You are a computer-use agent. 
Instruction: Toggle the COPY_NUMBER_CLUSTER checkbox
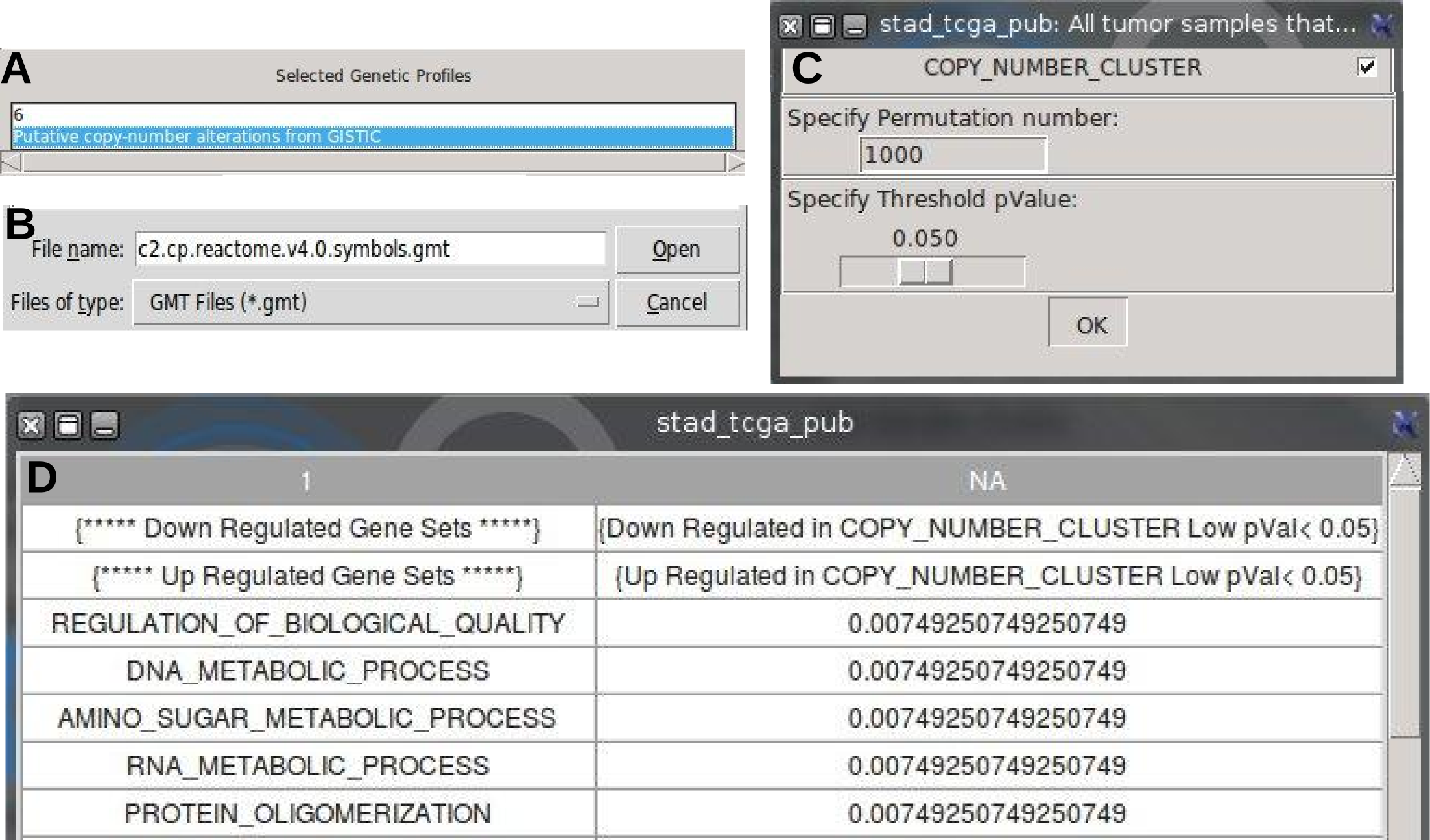pos(1366,67)
